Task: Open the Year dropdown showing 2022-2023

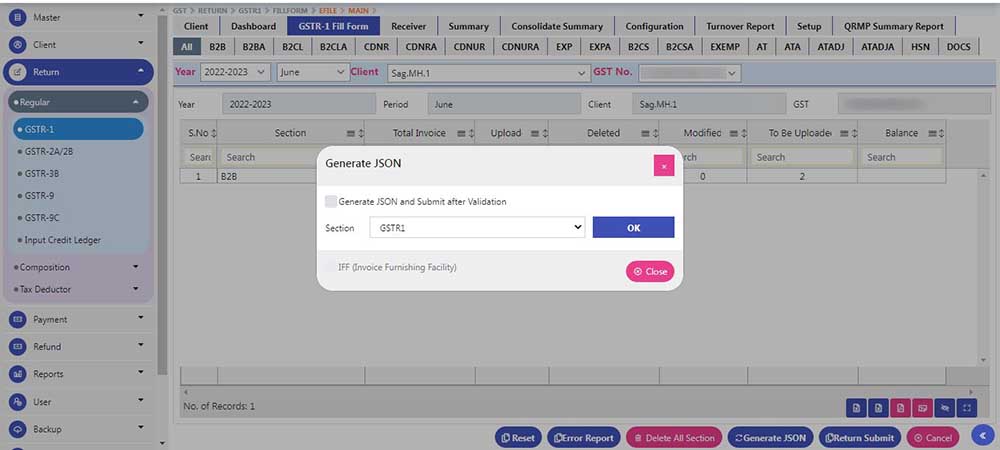Action: click(x=235, y=72)
